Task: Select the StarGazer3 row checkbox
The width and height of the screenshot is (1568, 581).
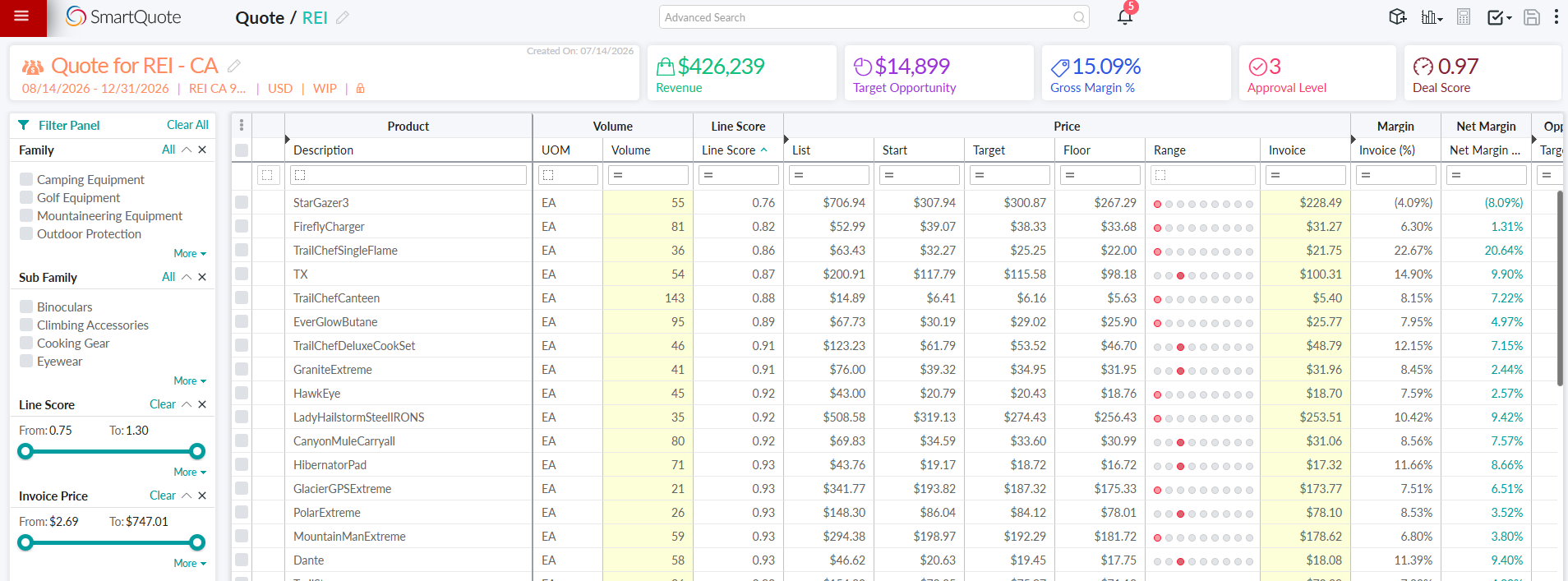Action: [242, 202]
